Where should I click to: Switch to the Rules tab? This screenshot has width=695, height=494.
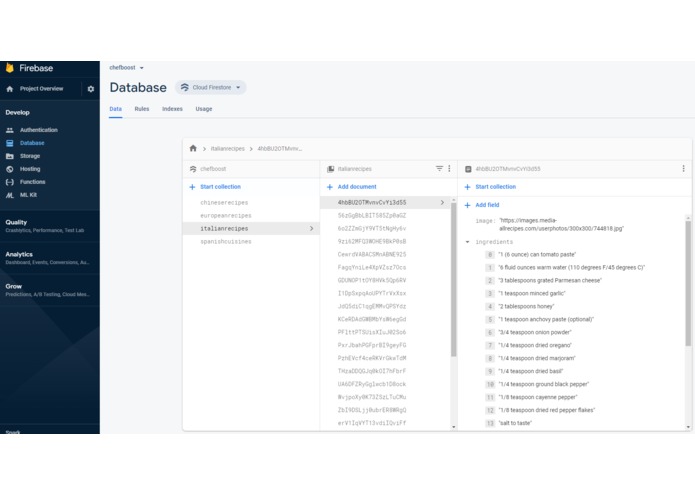(142, 109)
